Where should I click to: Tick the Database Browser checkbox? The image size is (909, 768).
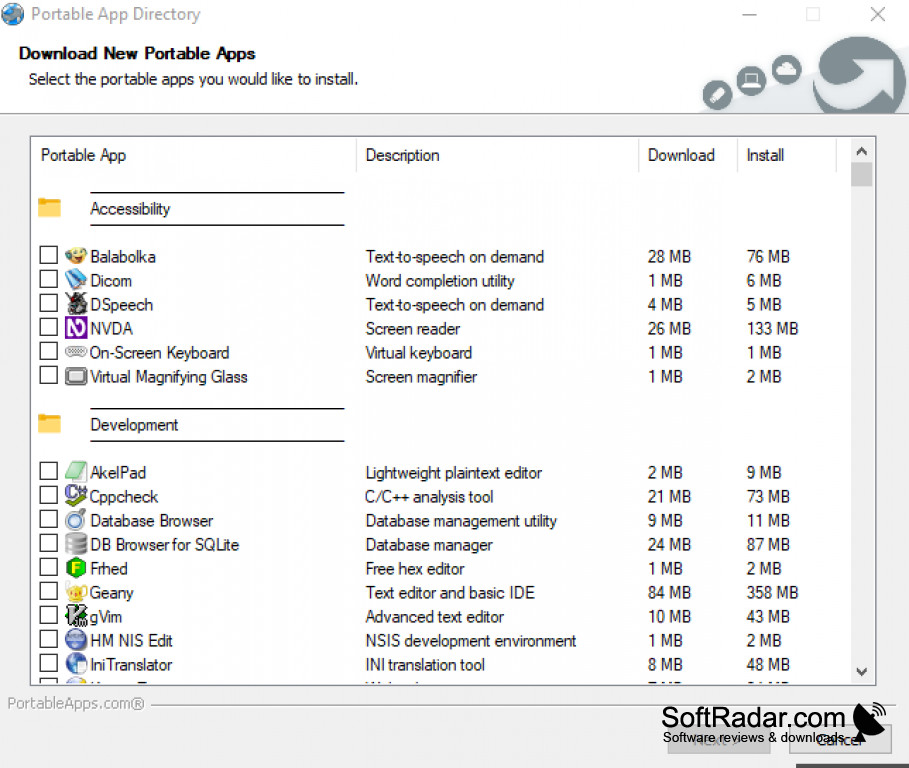pos(49,519)
